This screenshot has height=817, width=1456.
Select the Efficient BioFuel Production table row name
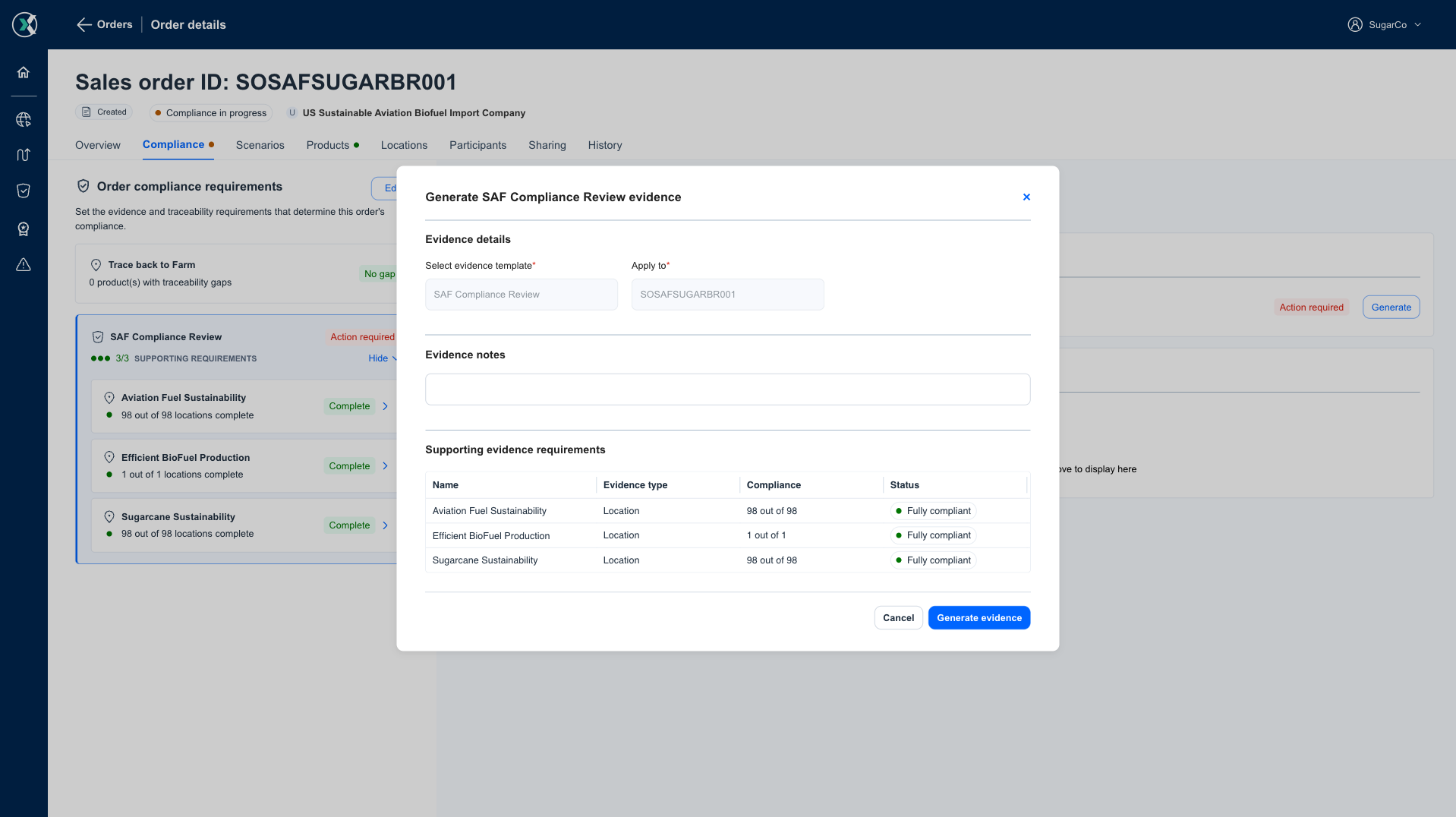[x=491, y=536]
